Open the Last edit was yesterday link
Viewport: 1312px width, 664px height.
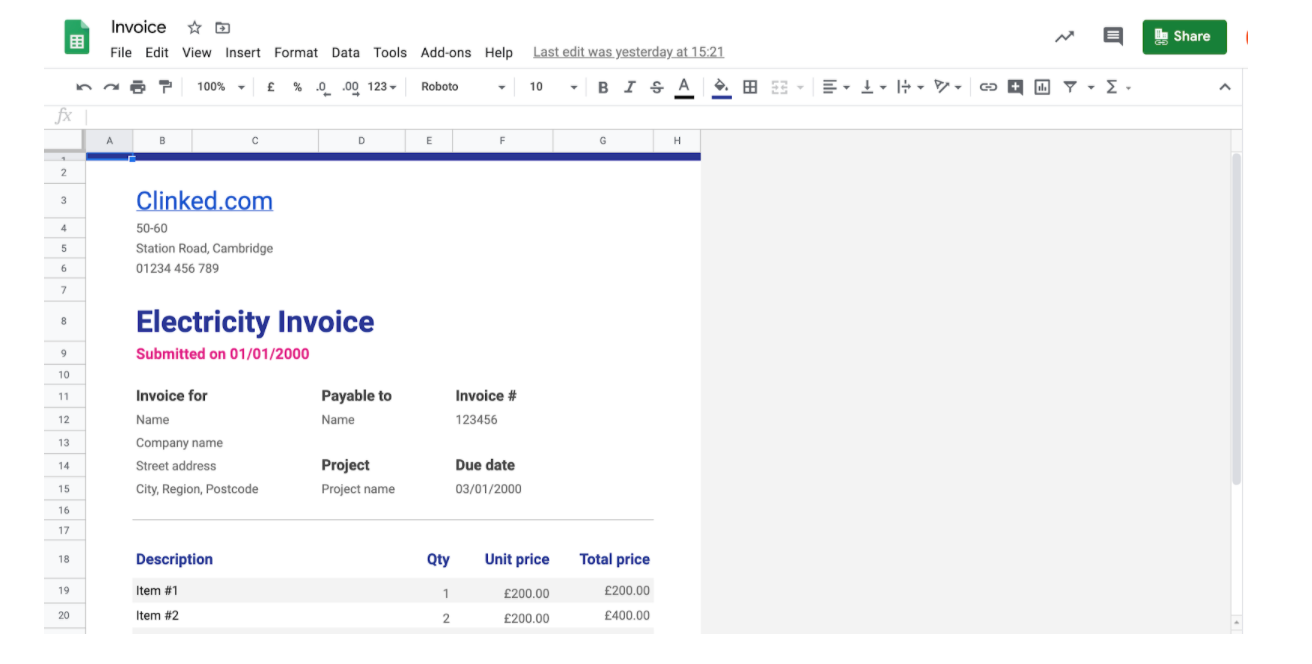click(628, 52)
